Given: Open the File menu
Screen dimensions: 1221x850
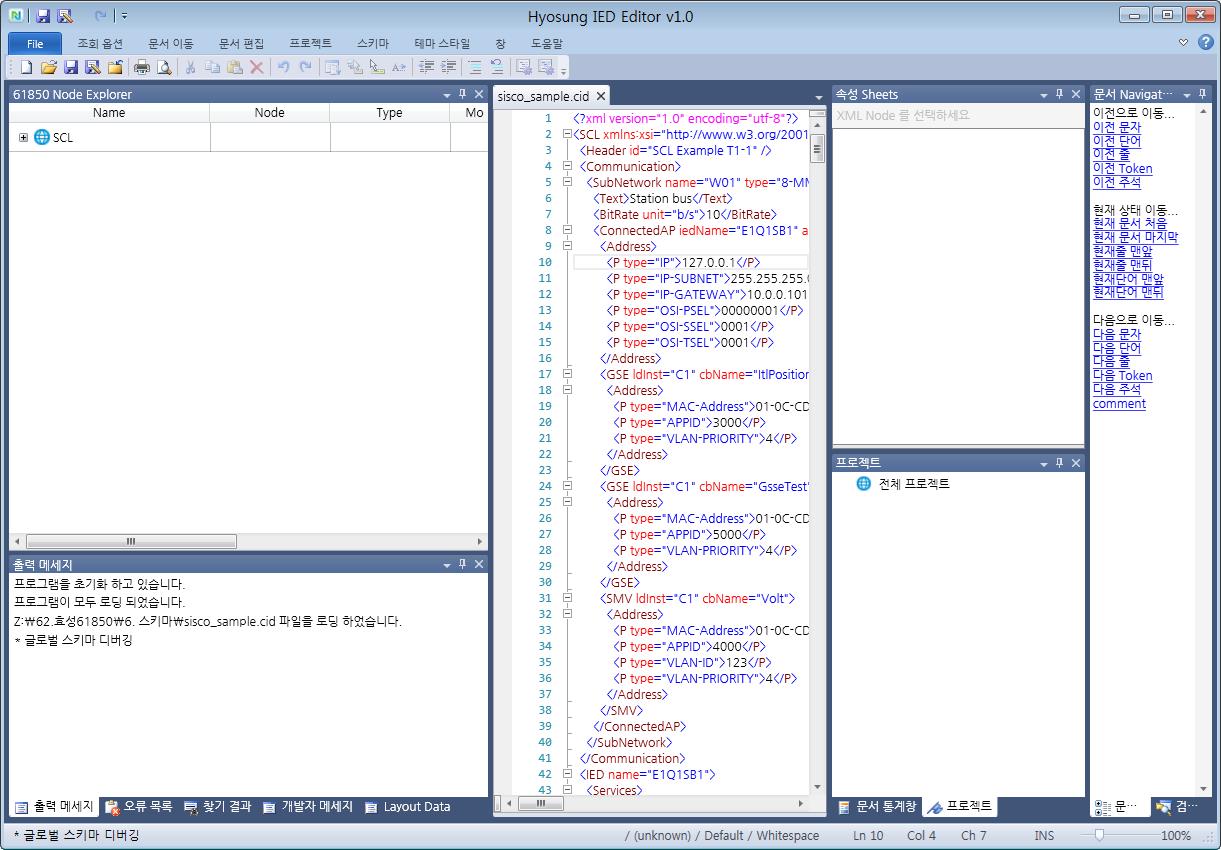Looking at the screenshot, I should pyautogui.click(x=35, y=44).
